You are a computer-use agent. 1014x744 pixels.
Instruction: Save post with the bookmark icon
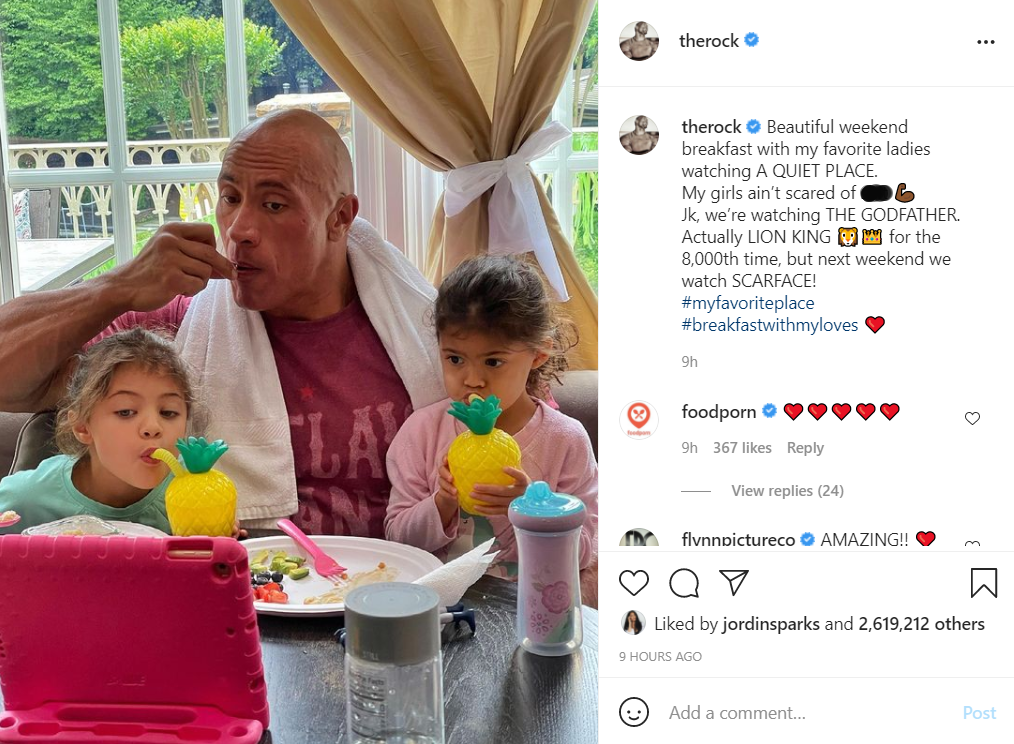(x=984, y=582)
